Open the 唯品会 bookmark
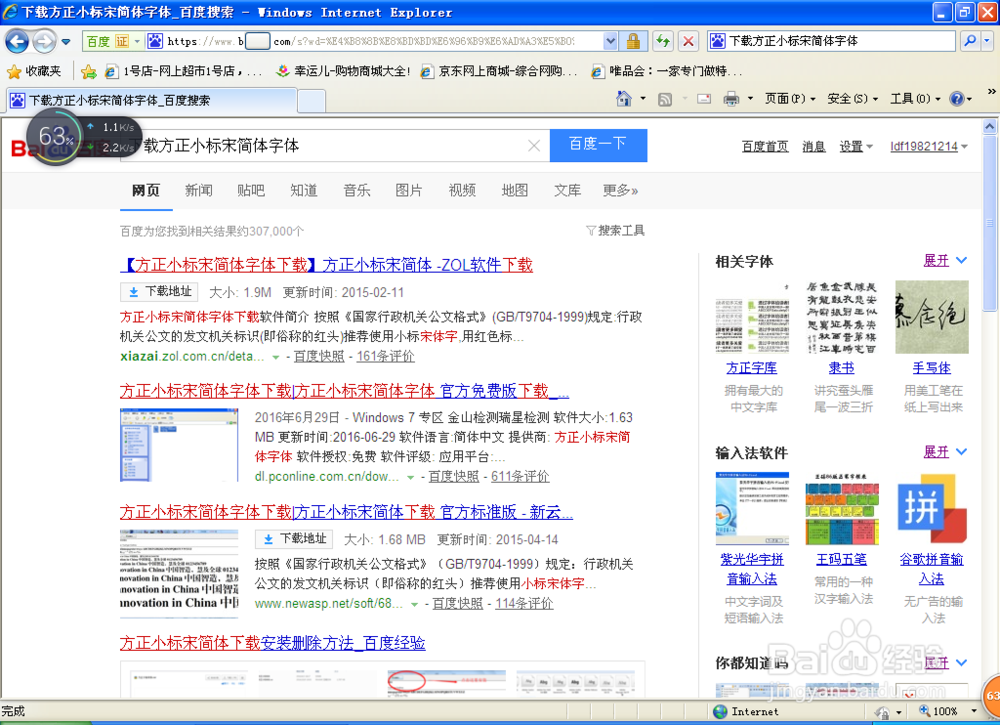 (667, 71)
